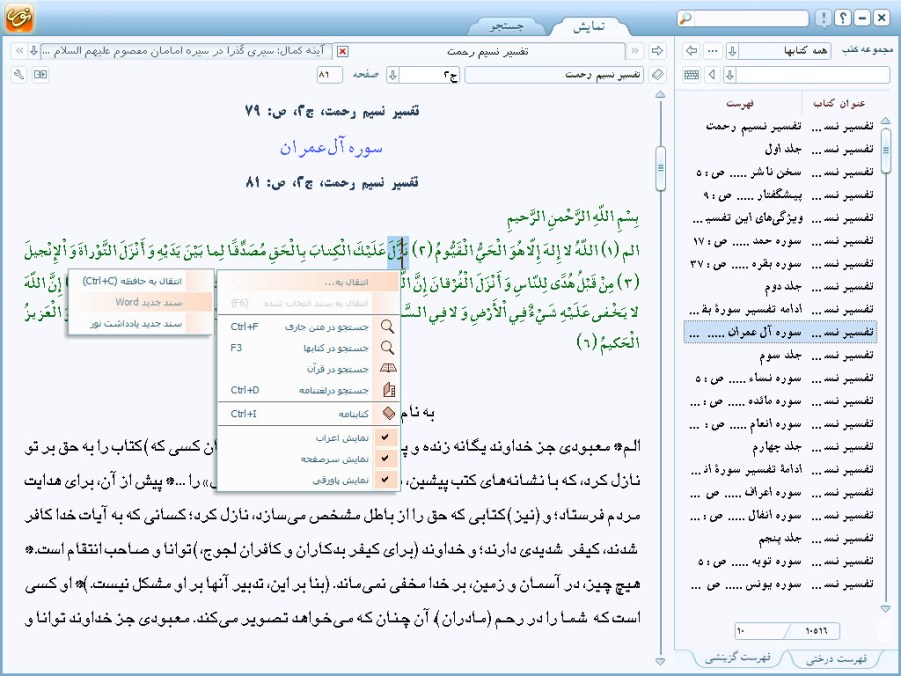Switch to the آینه کمال document tab
Screen dimensions: 901x676
click(187, 51)
